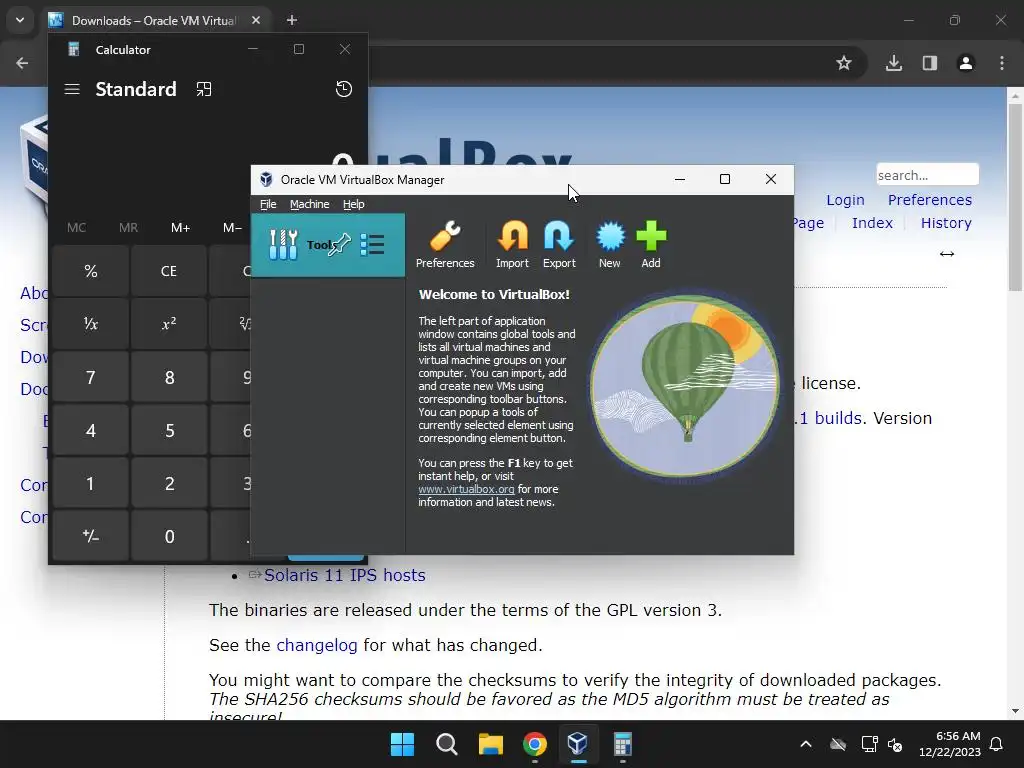Click calculator x squared key

click(x=168, y=324)
